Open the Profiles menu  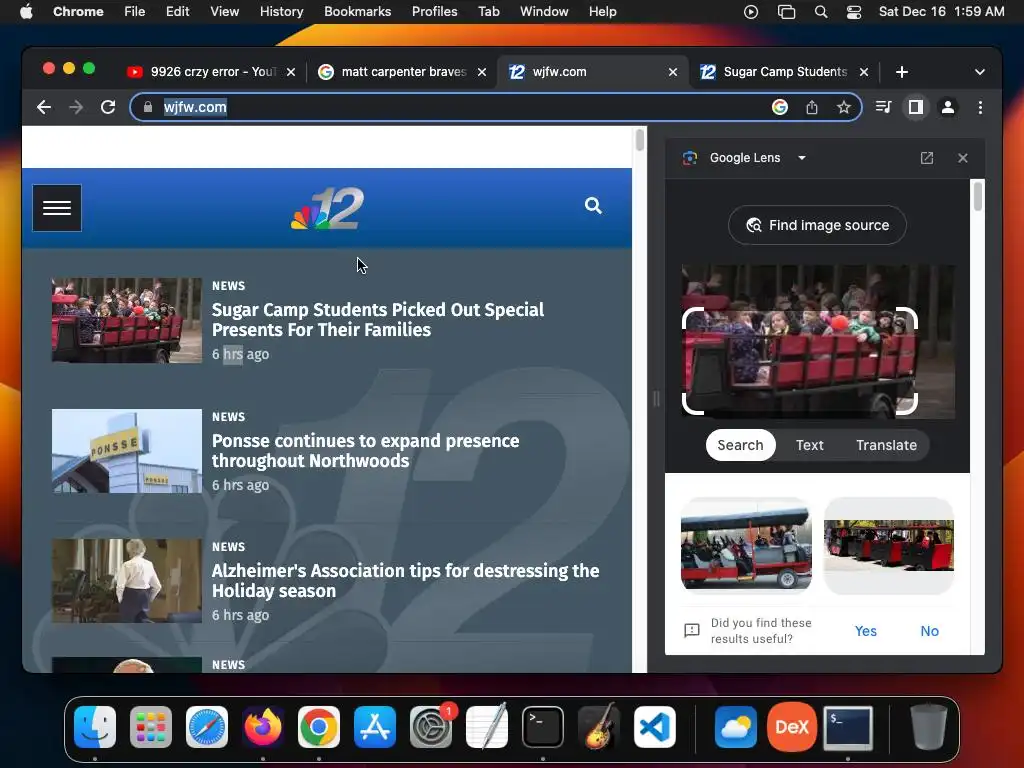[x=434, y=12]
